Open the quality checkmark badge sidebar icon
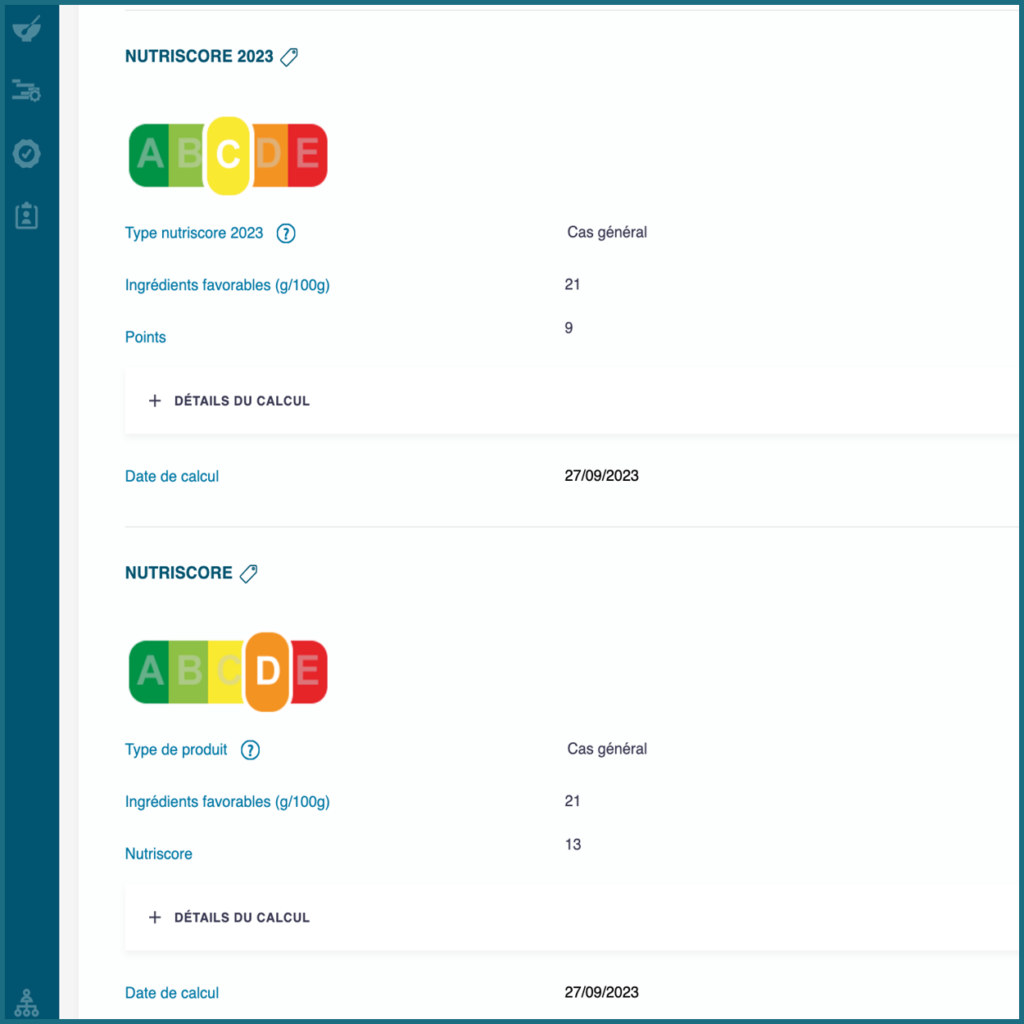The image size is (1024, 1024). pyautogui.click(x=27, y=154)
